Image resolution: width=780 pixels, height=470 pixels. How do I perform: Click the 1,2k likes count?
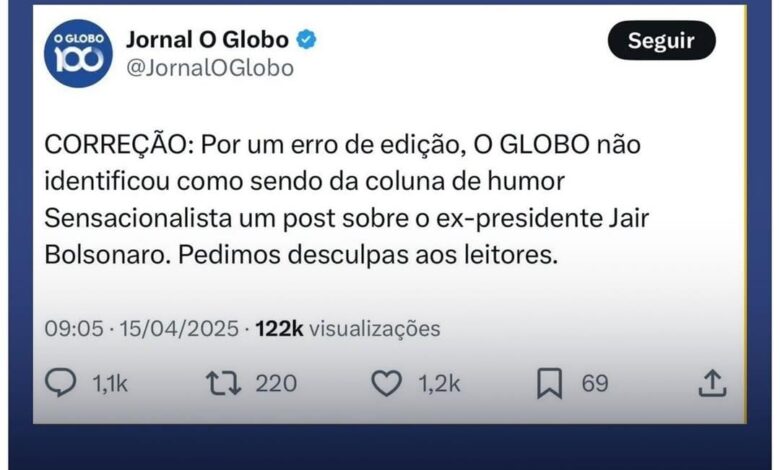point(440,383)
